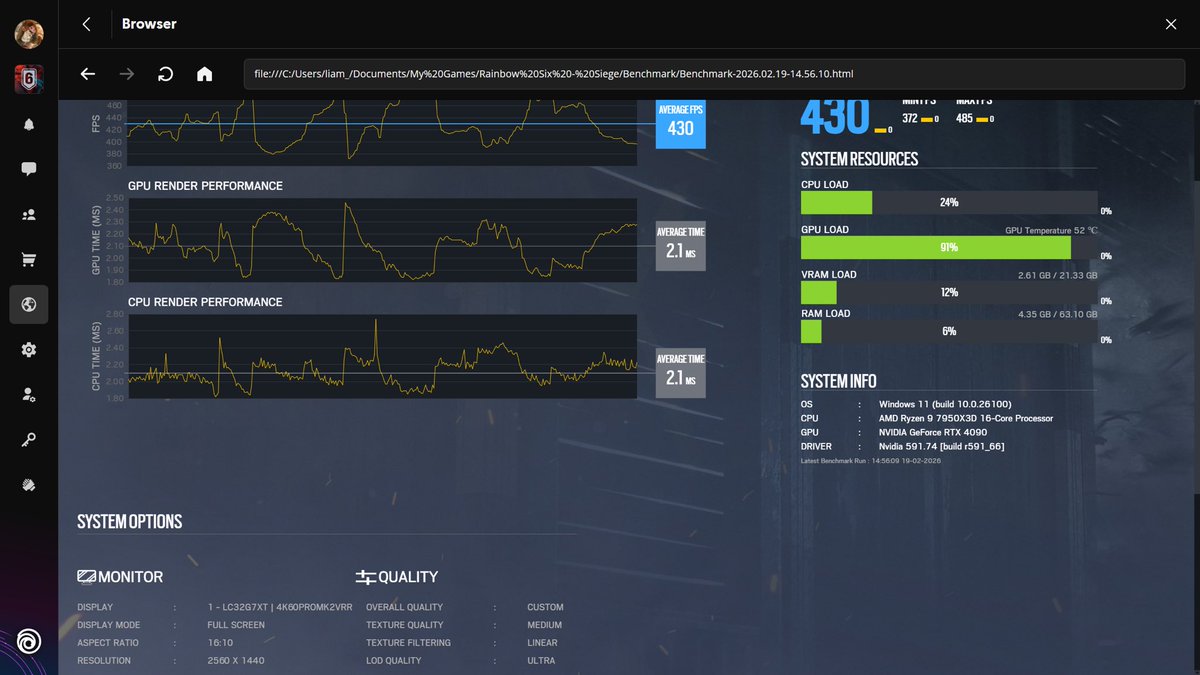Select the browser globe icon
Image resolution: width=1200 pixels, height=675 pixels.
[x=28, y=305]
